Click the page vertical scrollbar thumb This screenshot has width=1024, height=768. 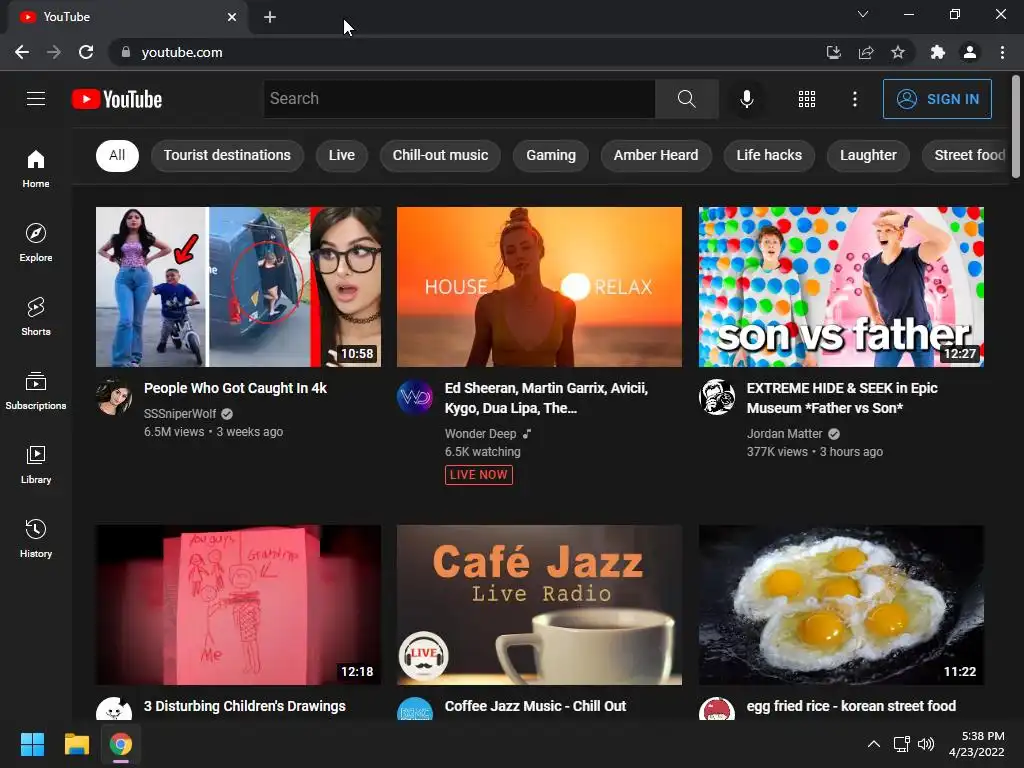(x=1016, y=126)
